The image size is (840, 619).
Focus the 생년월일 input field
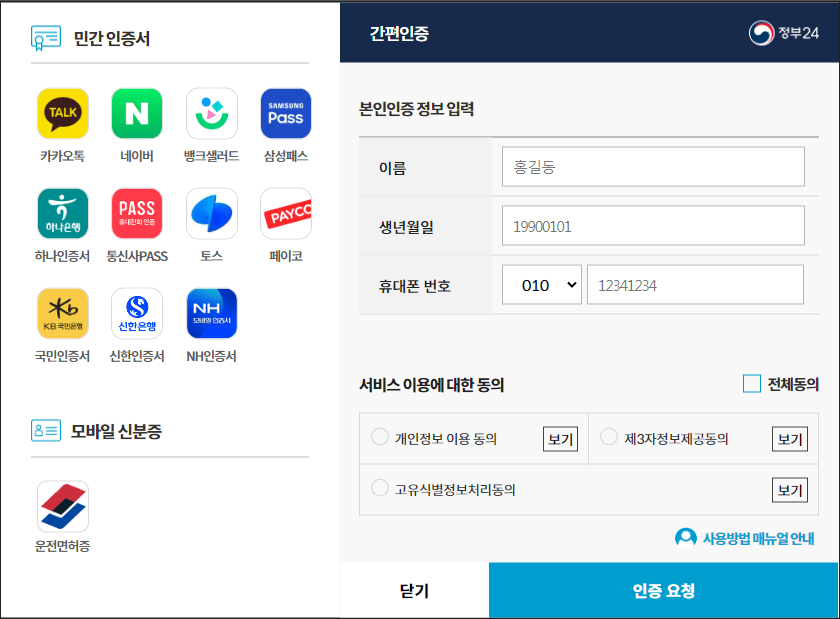(x=653, y=226)
